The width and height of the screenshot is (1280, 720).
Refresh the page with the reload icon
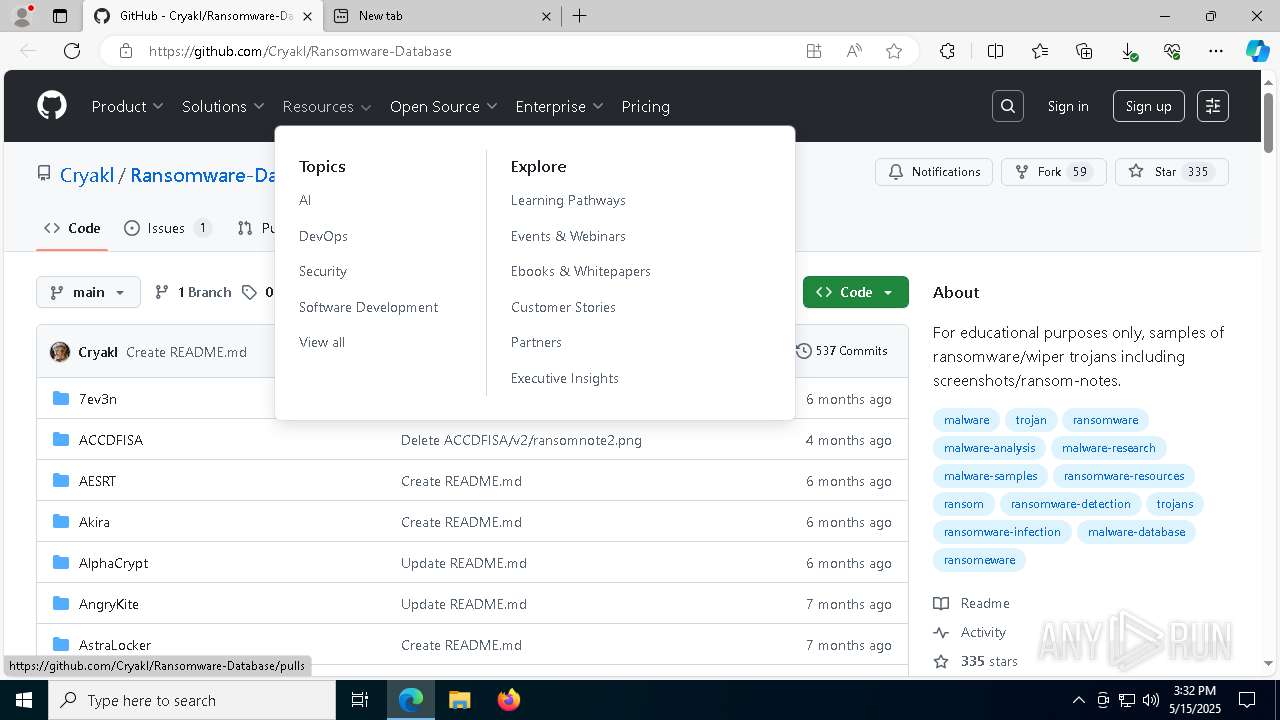pos(72,51)
